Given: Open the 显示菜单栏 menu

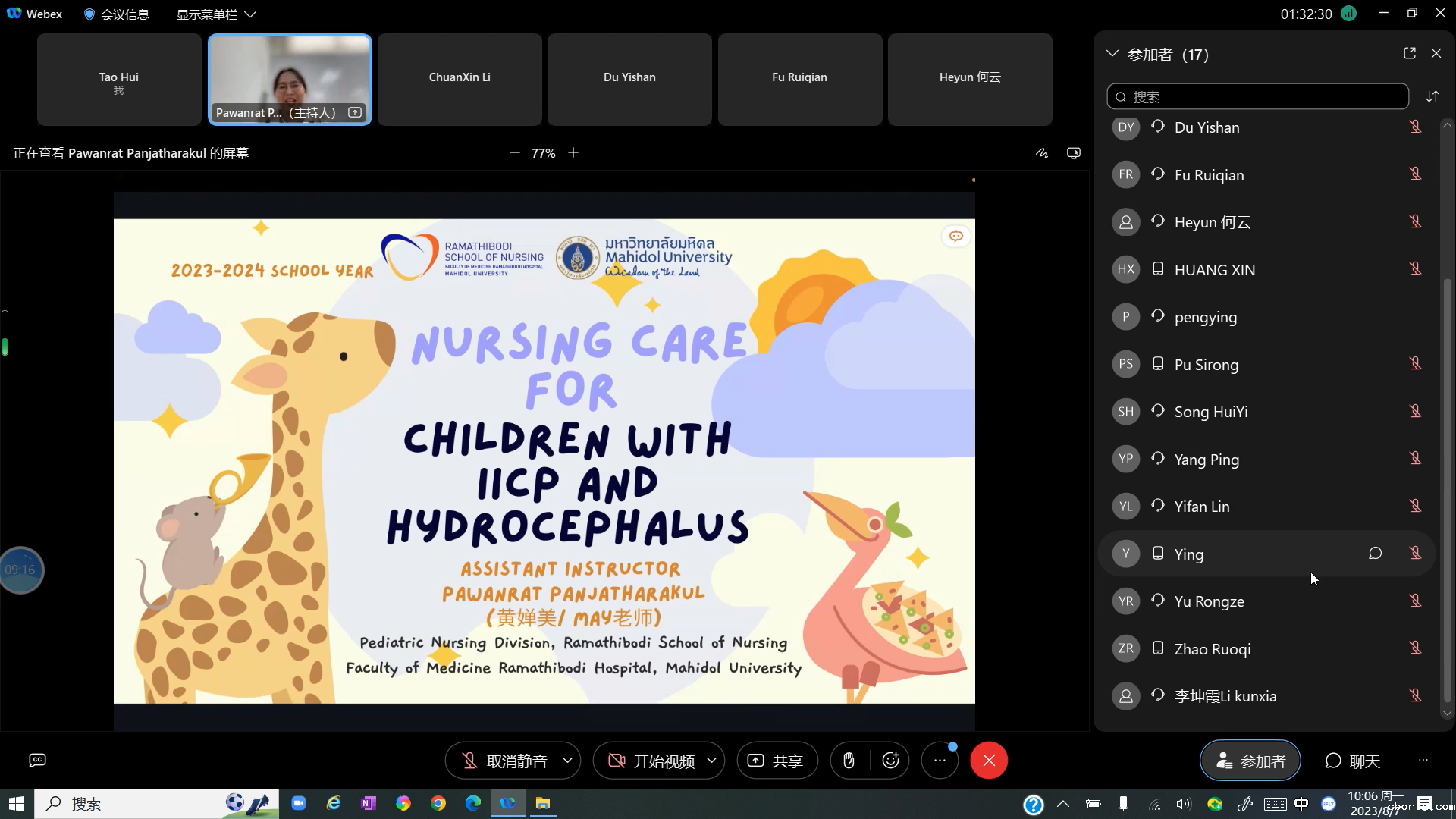Looking at the screenshot, I should click(216, 14).
